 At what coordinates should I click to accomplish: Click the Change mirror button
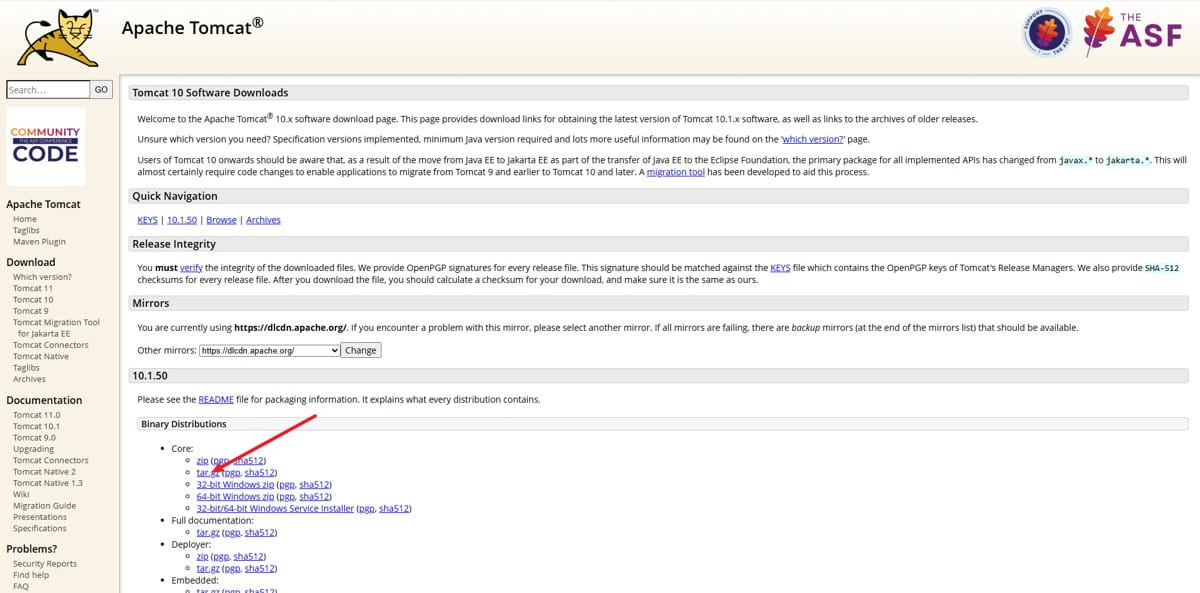click(x=360, y=351)
